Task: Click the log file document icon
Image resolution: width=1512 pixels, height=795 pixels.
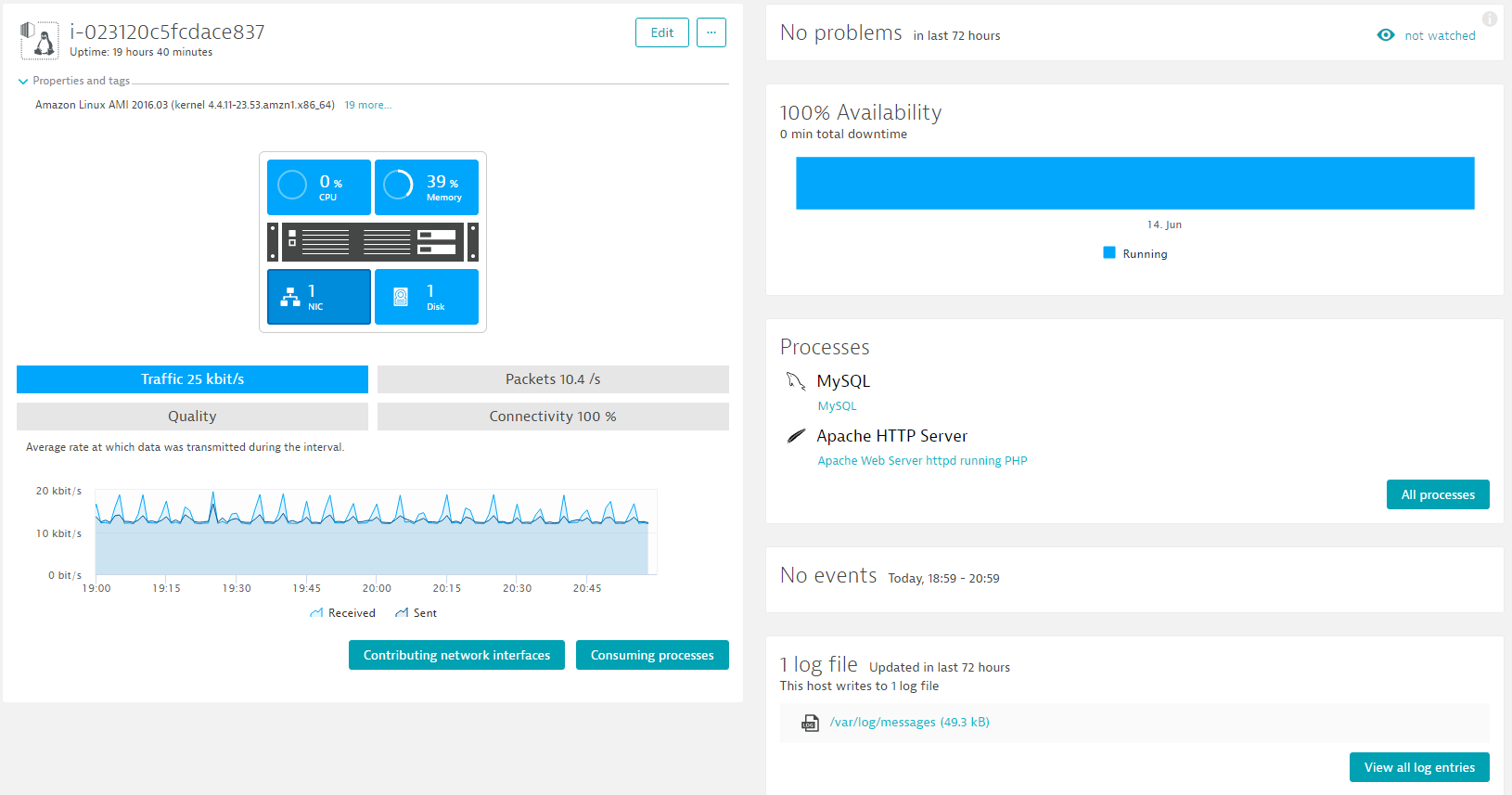Action: [x=810, y=723]
